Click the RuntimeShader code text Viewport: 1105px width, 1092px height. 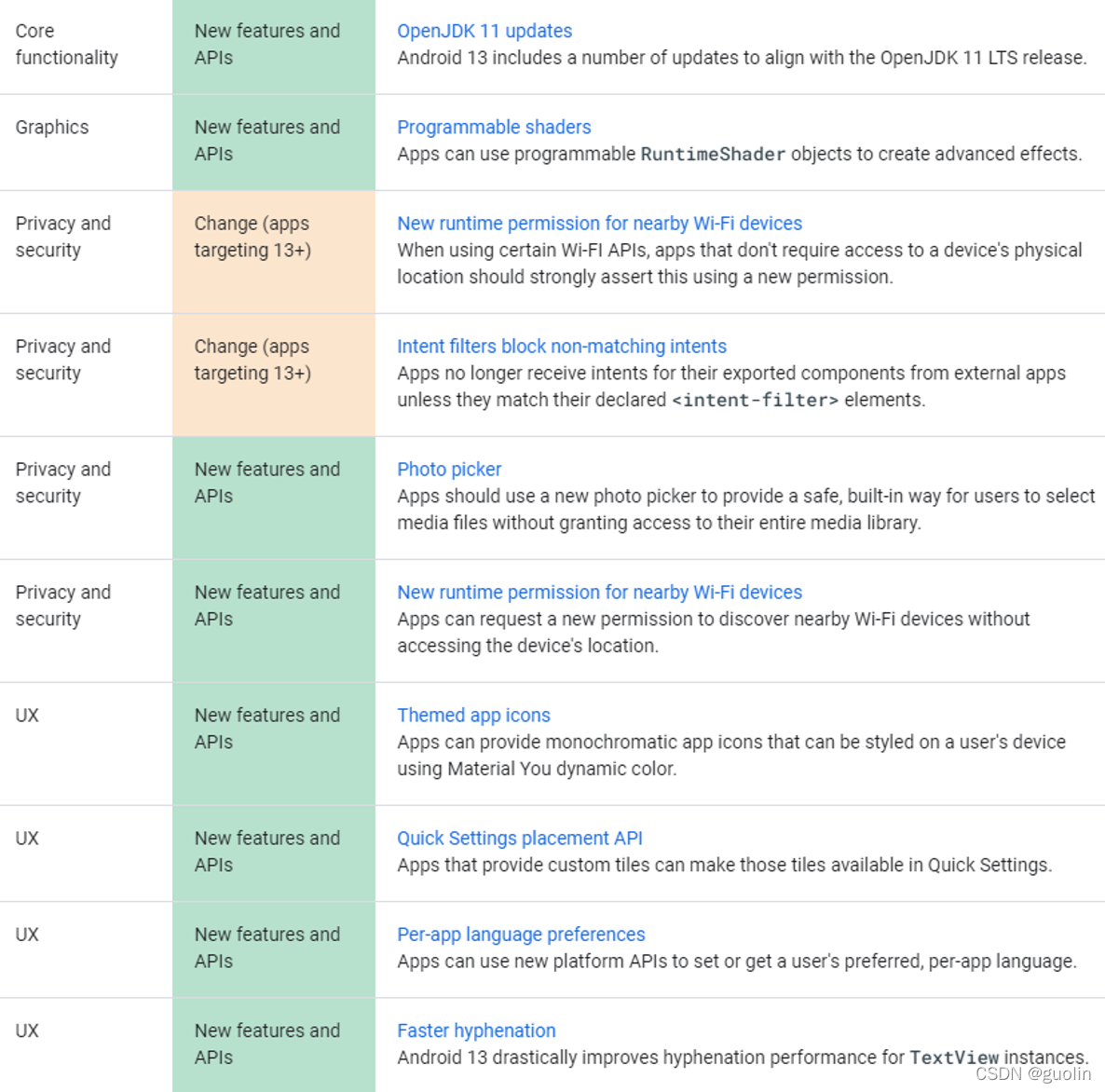(713, 155)
